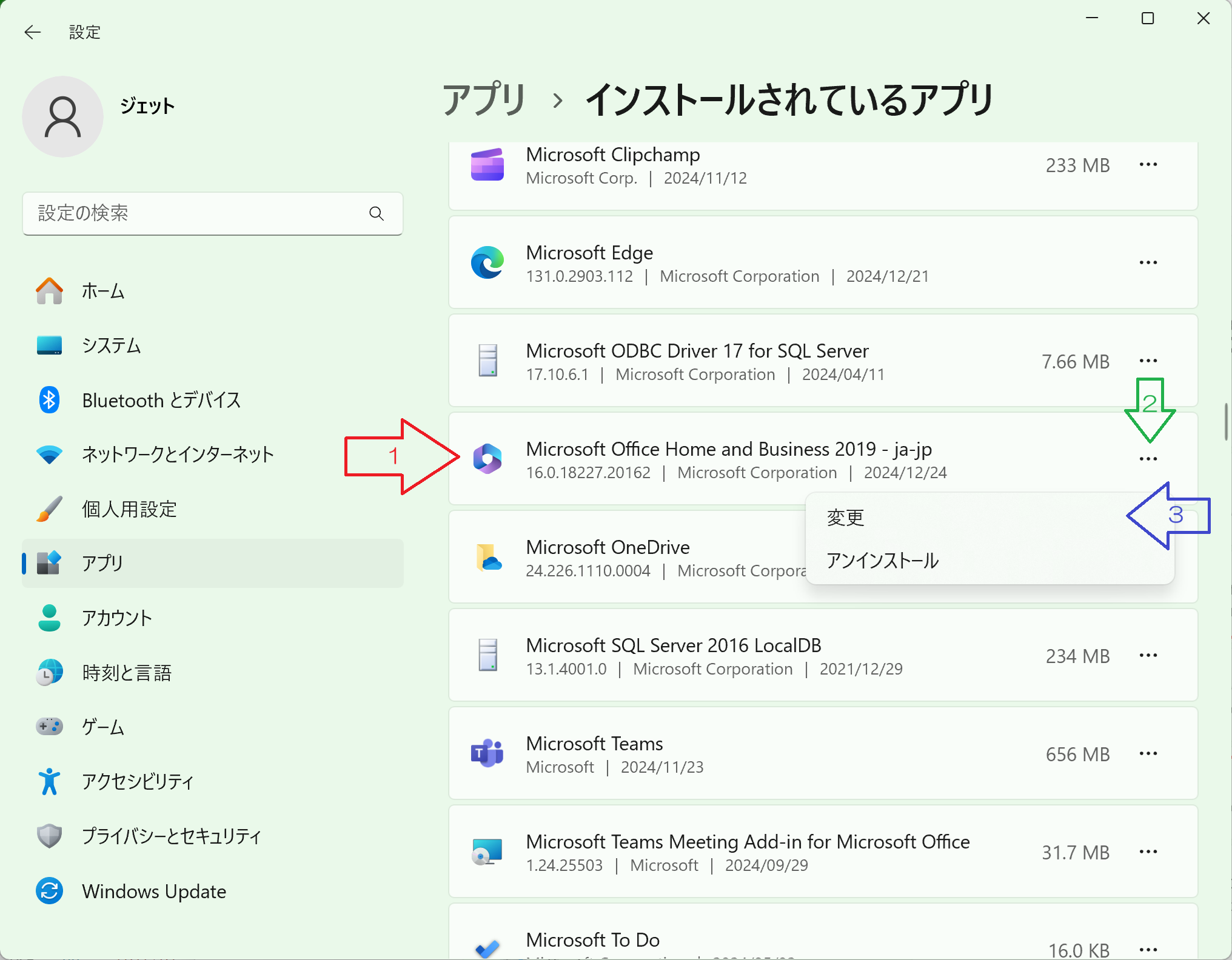The width and height of the screenshot is (1232, 960).
Task: Click the ジェット account name
Action: coord(147,106)
